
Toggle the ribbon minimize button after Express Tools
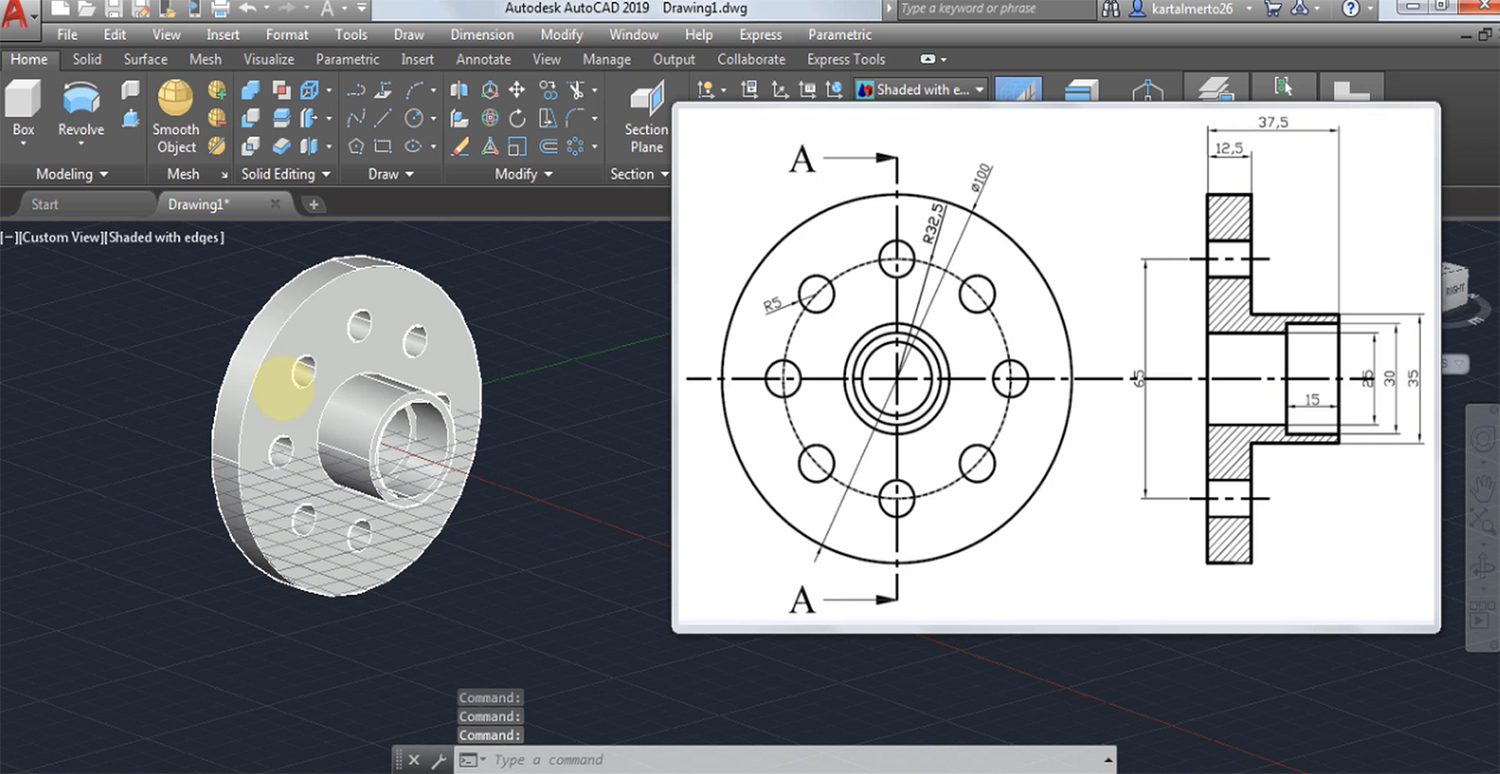click(x=927, y=60)
